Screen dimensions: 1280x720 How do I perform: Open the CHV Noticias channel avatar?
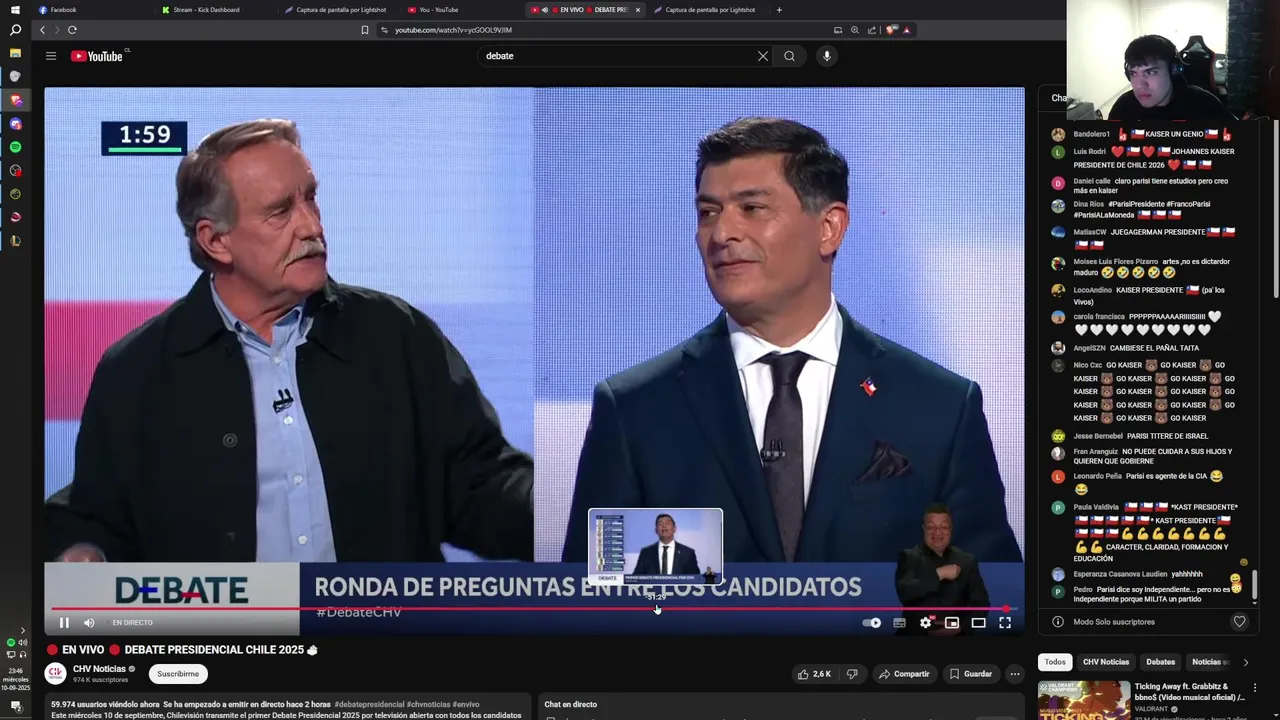[x=56, y=674]
